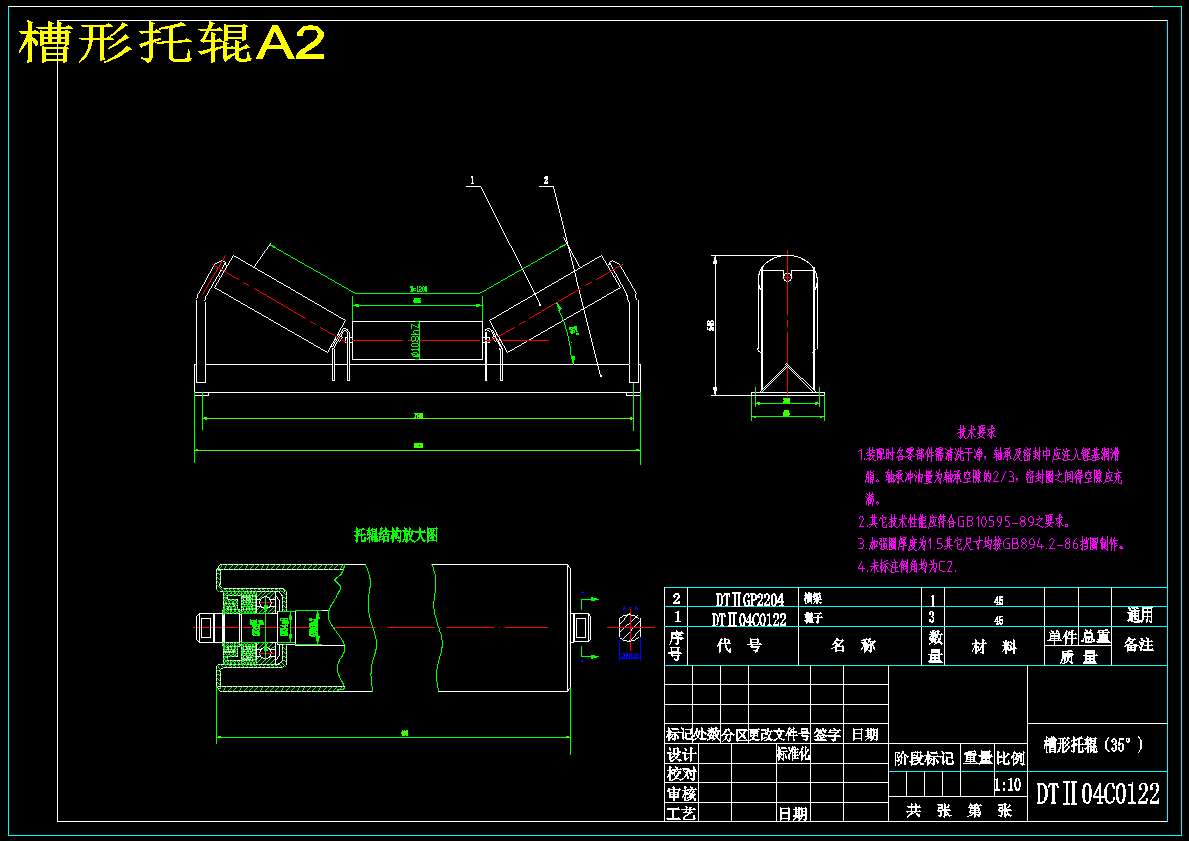Click note 4 ending with 'C2'
This screenshot has height=841, width=1189.
coord(908,566)
